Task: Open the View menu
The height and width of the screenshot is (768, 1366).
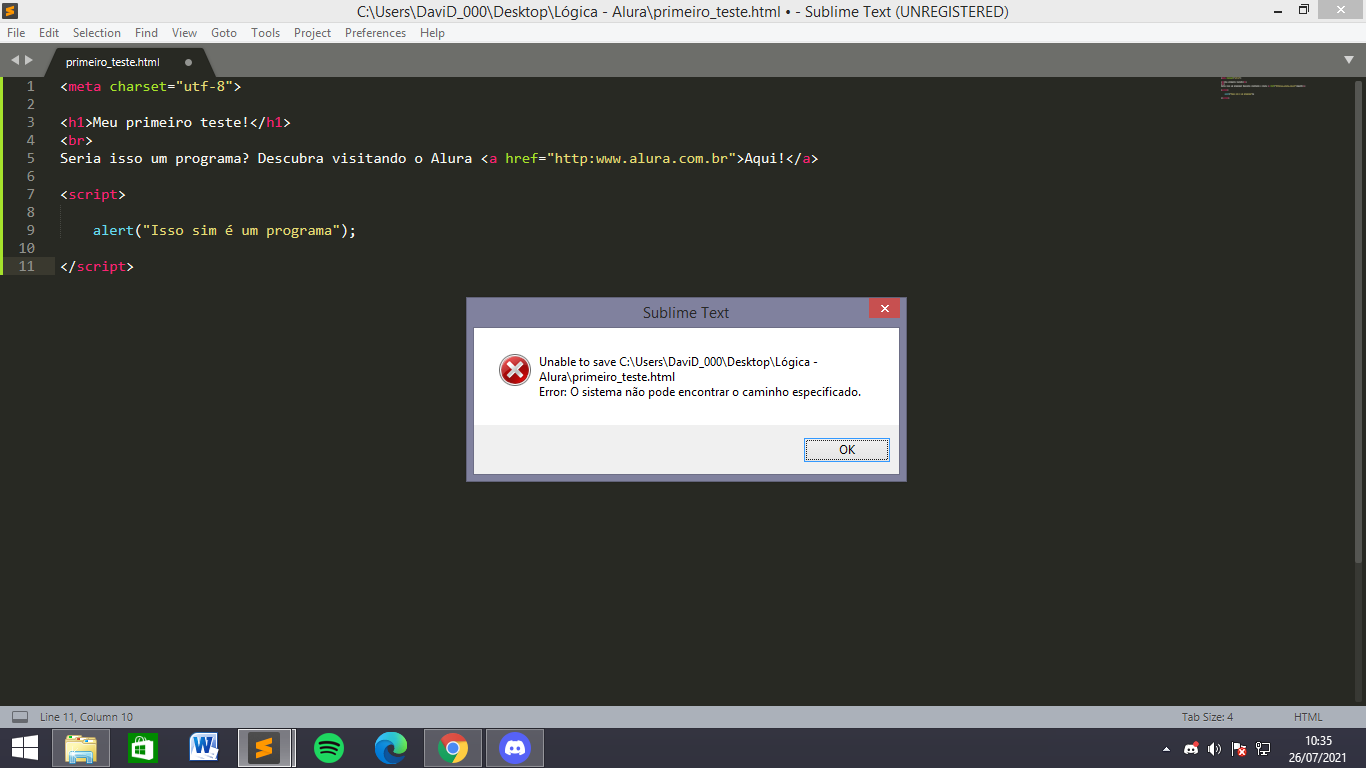Action: (x=184, y=33)
